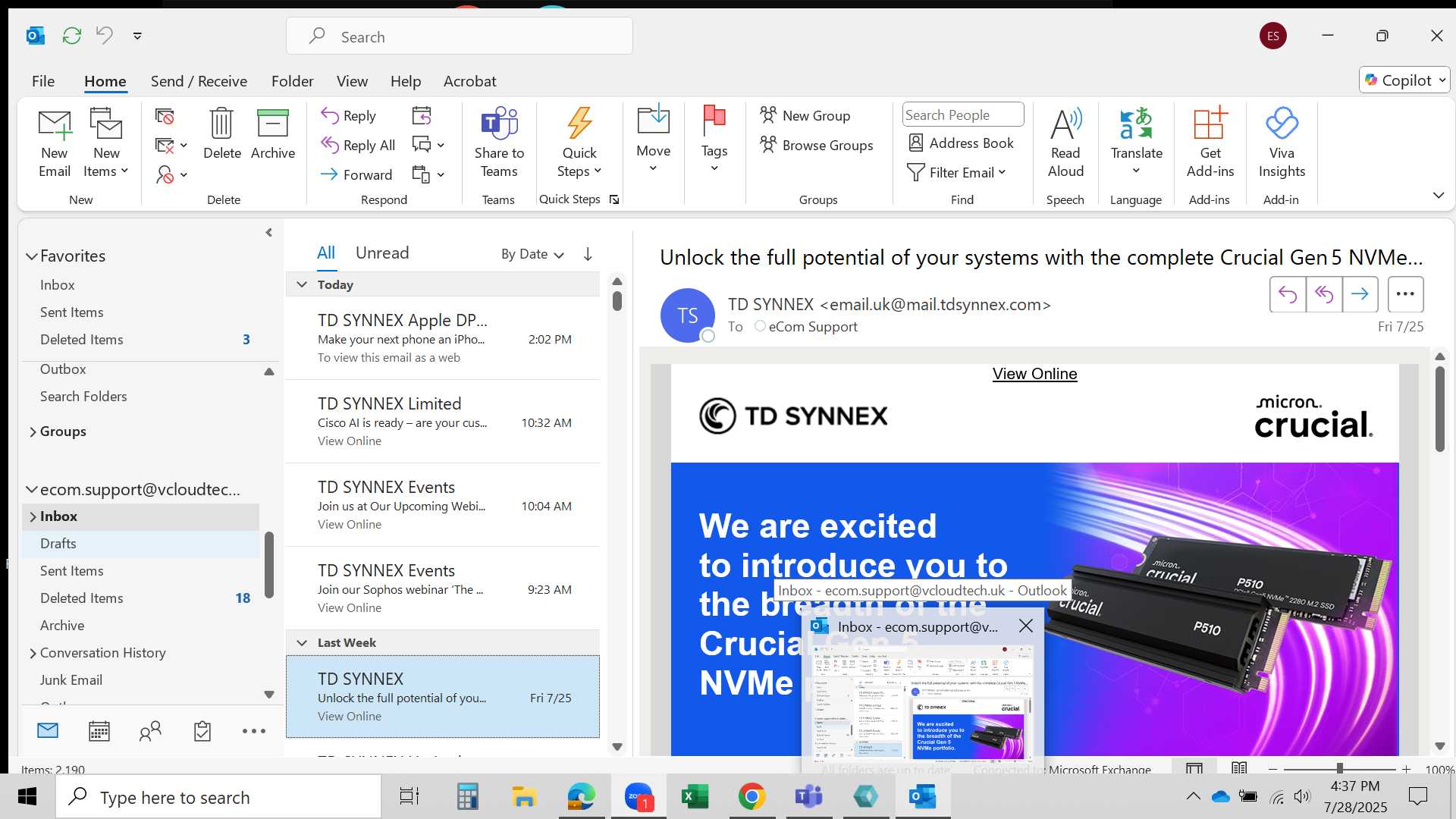This screenshot has height=819, width=1456.
Task: Click the Reply button in ribbon
Action: pyautogui.click(x=349, y=115)
